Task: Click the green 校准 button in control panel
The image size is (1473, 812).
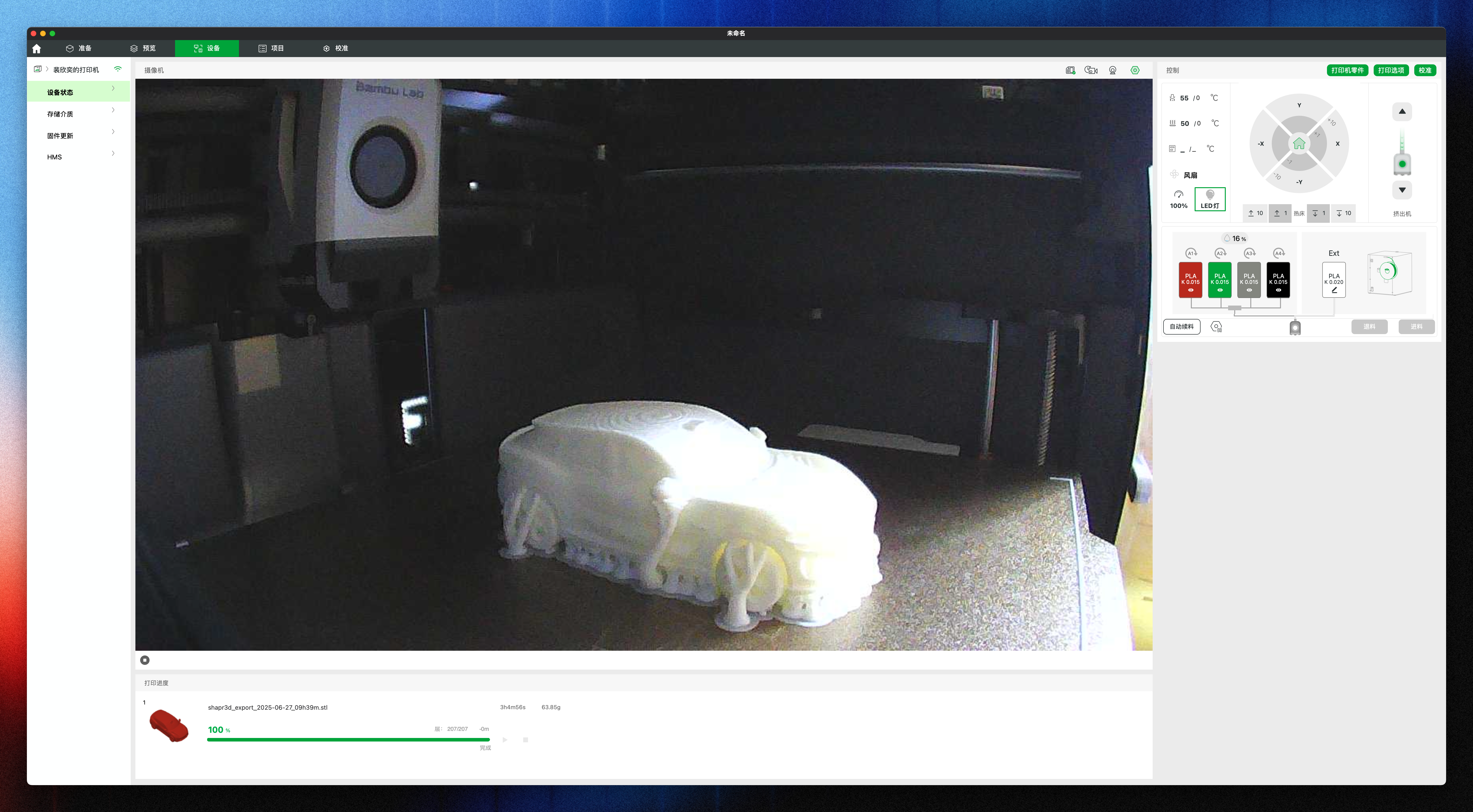Action: coord(1425,70)
